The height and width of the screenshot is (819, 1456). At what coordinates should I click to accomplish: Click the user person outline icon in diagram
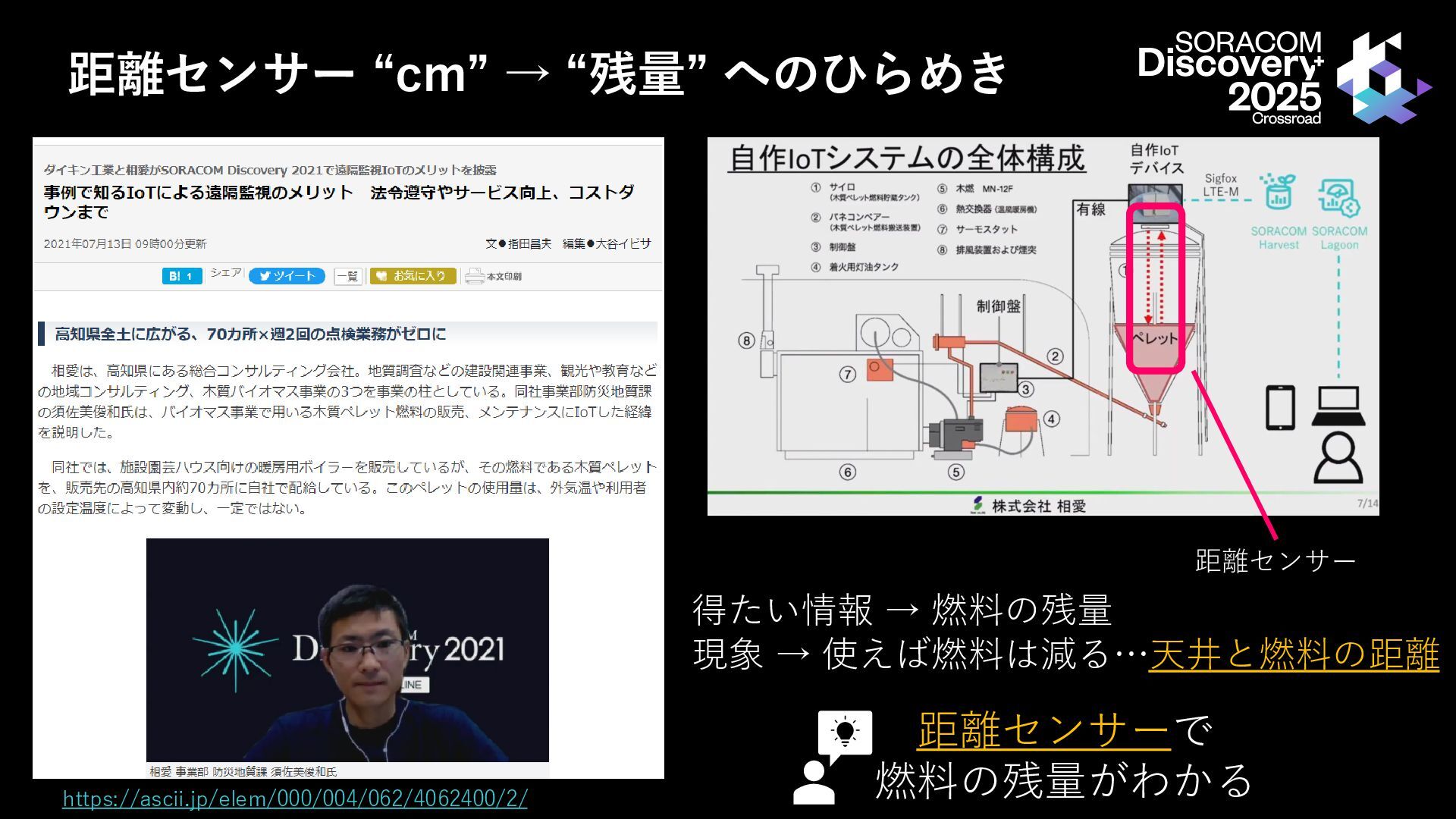(1338, 458)
